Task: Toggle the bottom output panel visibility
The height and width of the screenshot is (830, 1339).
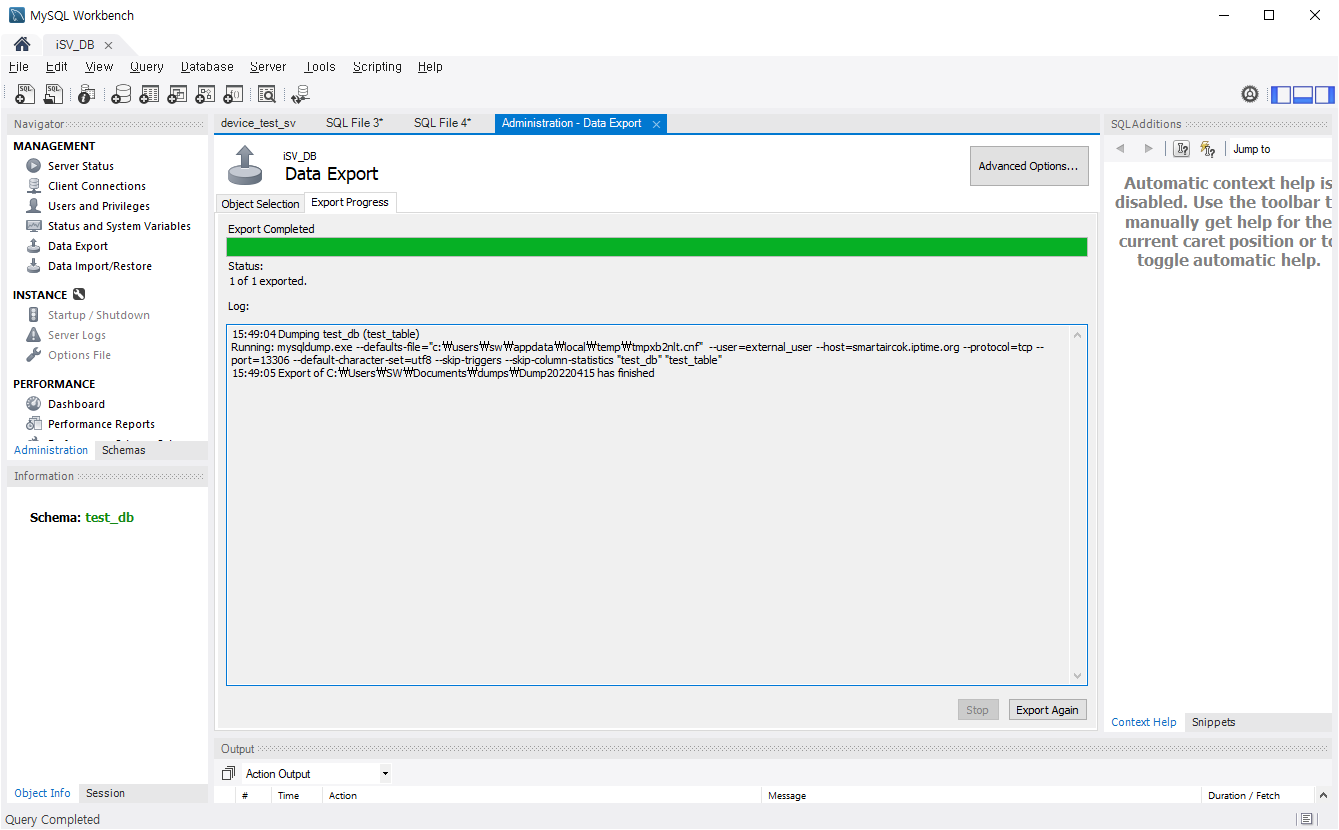Action: (x=1303, y=95)
